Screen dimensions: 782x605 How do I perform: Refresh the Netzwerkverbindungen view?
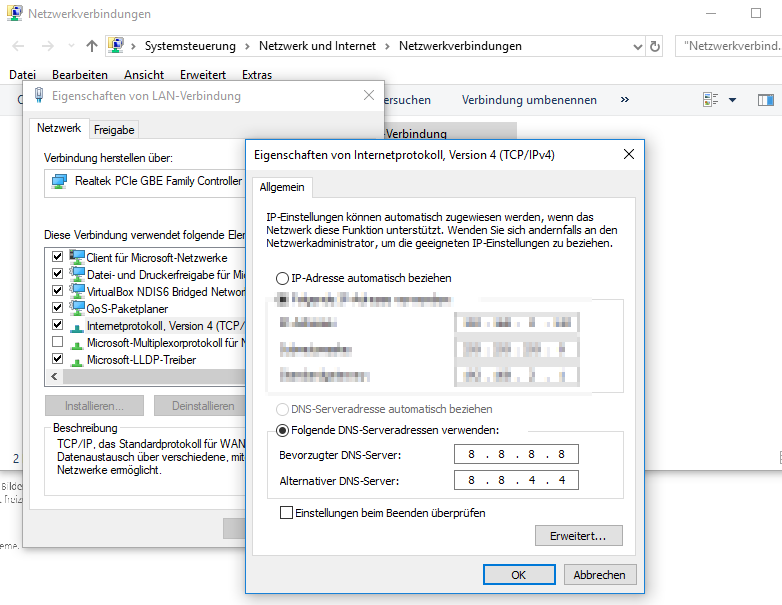point(655,46)
